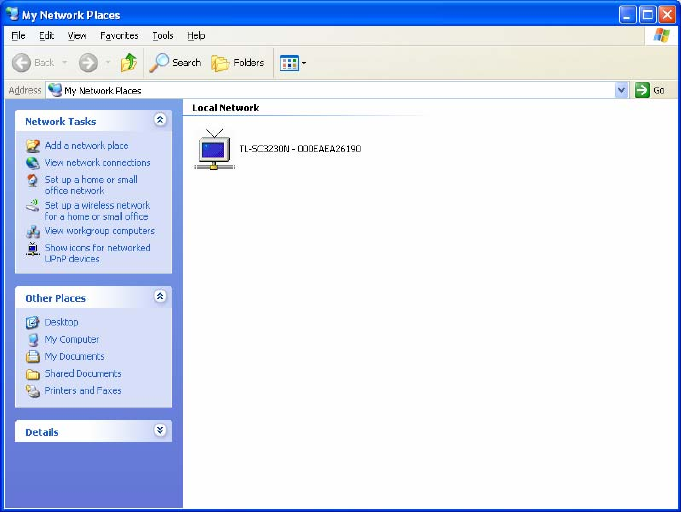
Task: Click Show icons for networked UPnP devices
Action: pyautogui.click(x=98, y=253)
